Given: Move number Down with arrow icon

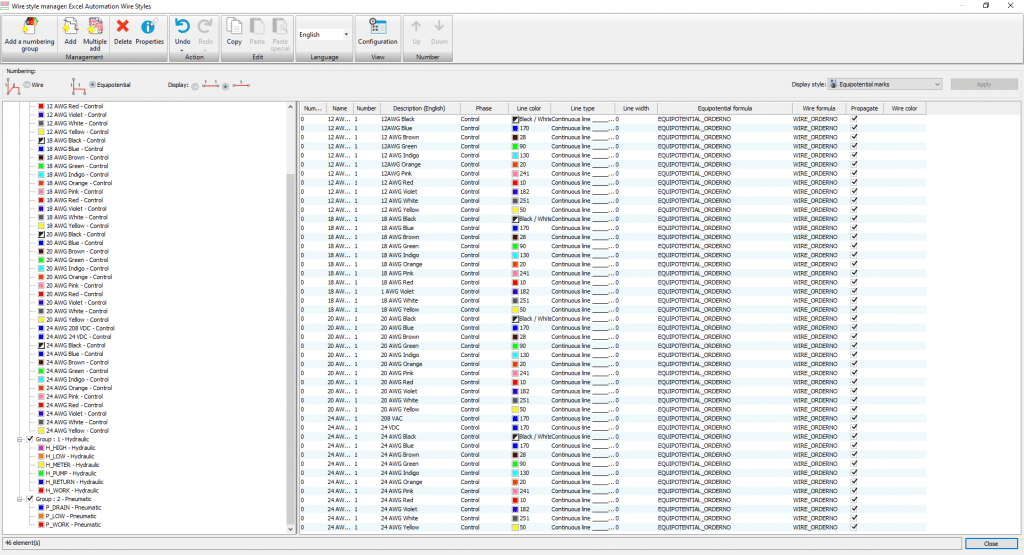Looking at the screenshot, I should (x=439, y=26).
